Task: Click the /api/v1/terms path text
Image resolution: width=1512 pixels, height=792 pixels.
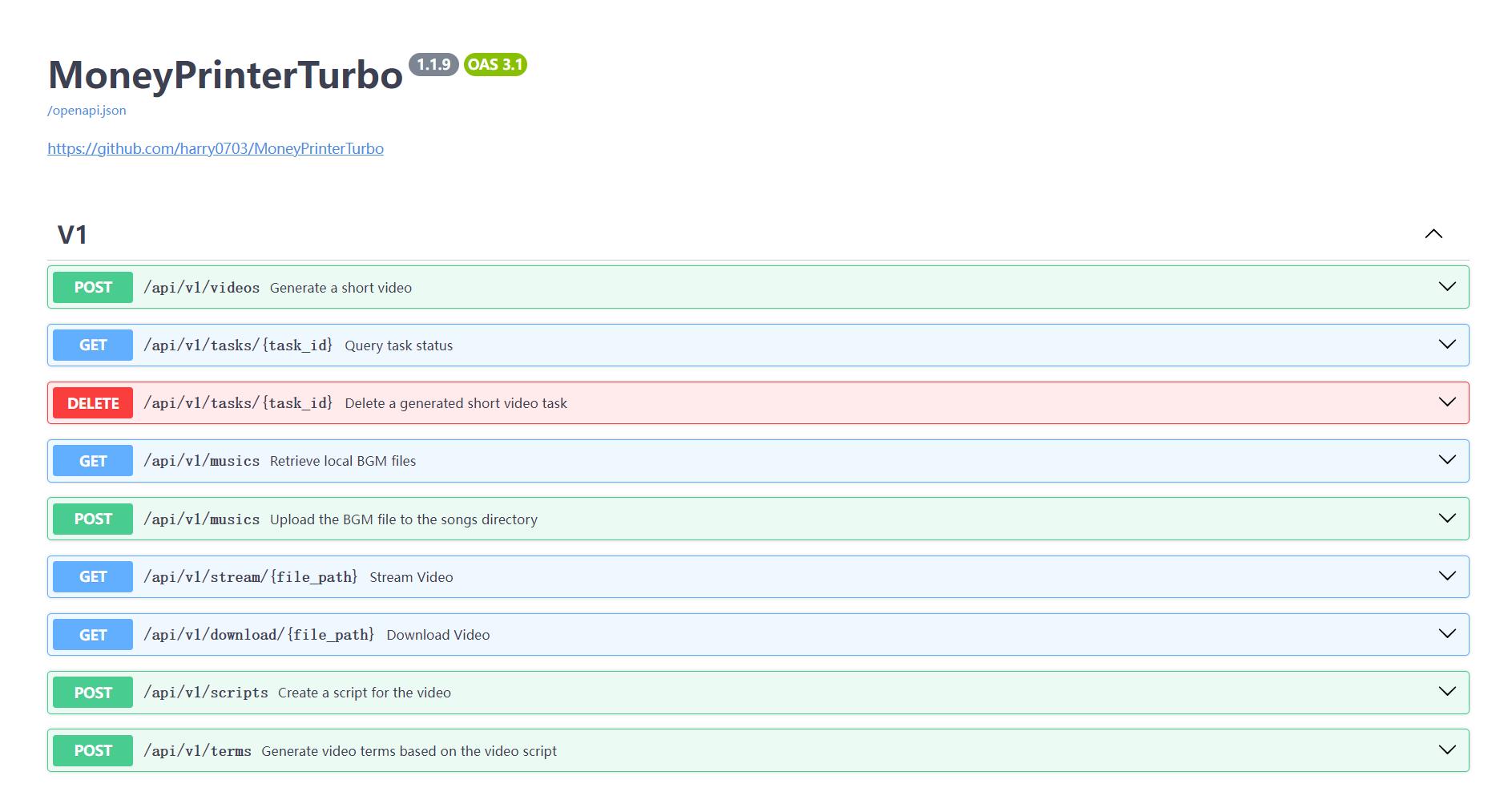Action: click(197, 751)
